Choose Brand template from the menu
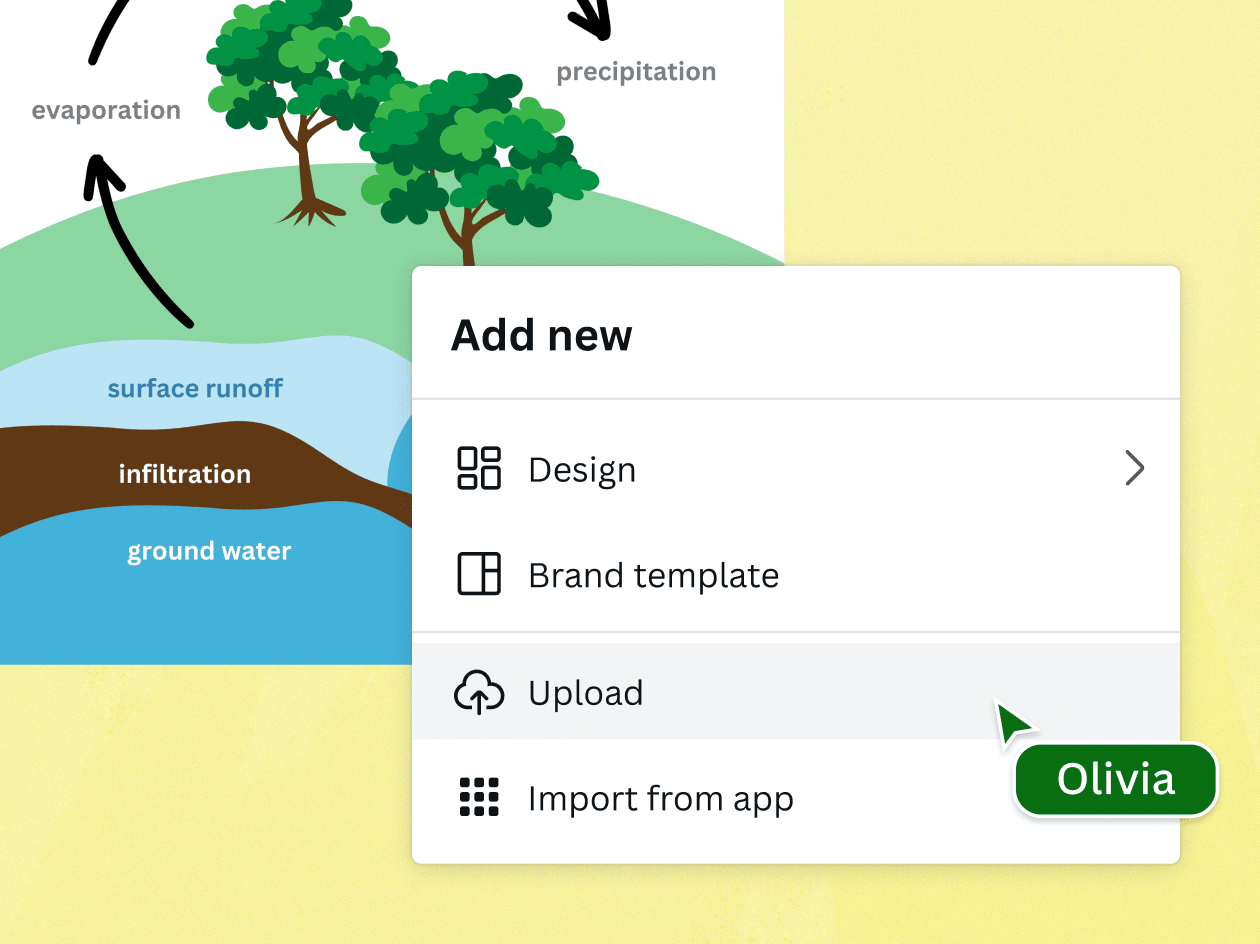 (653, 575)
